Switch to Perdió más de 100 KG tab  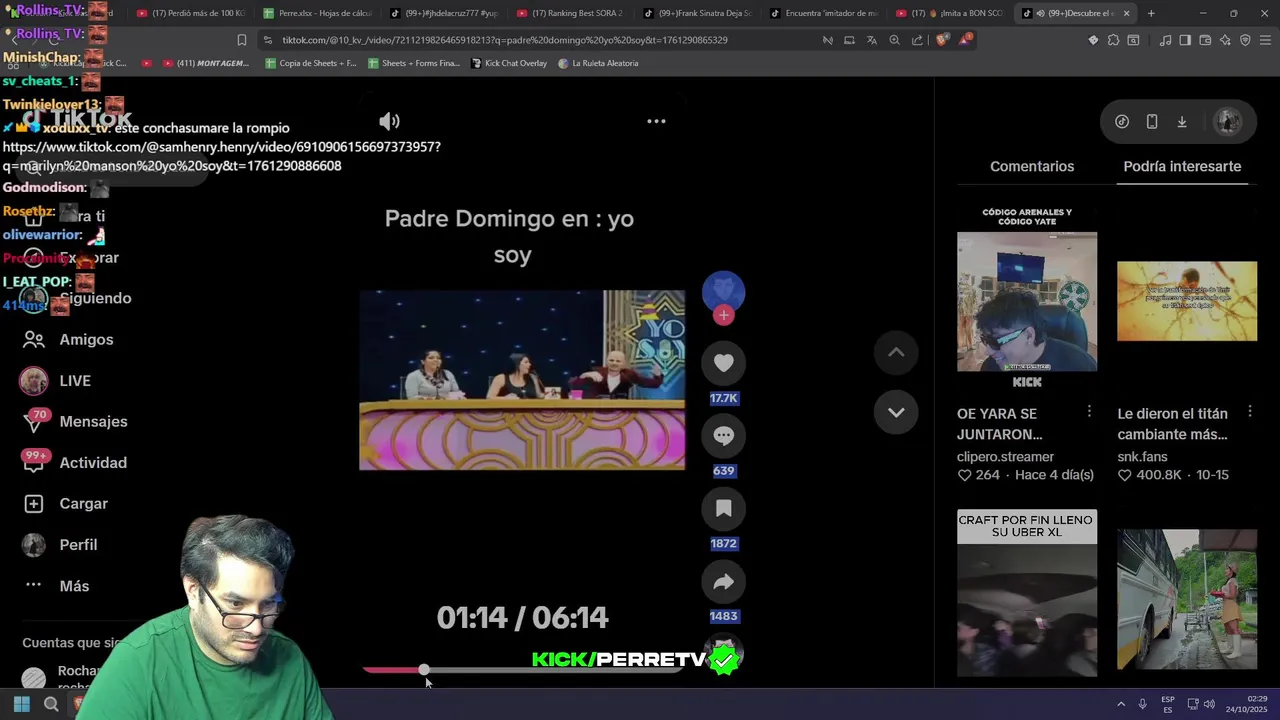(x=191, y=13)
